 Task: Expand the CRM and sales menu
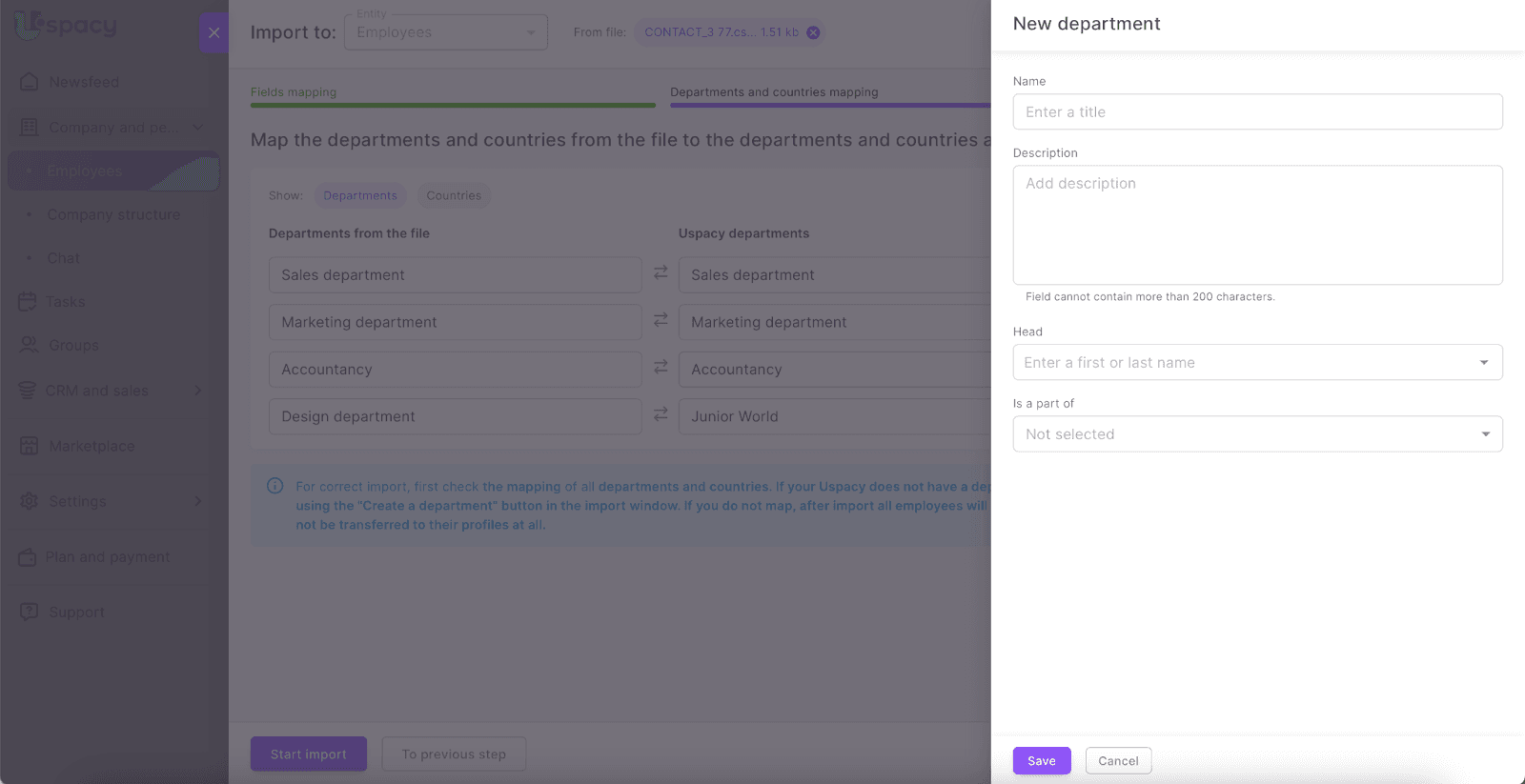tap(197, 391)
